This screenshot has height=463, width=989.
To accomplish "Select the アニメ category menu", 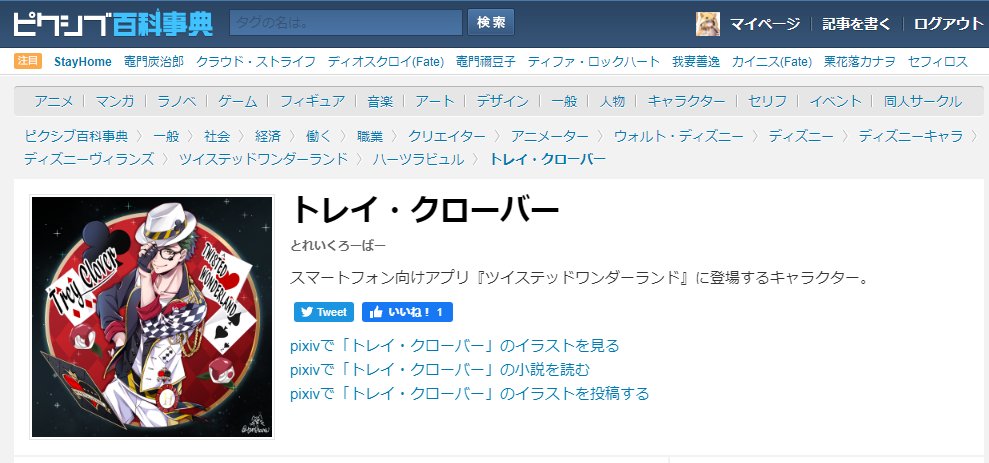I will coord(54,101).
